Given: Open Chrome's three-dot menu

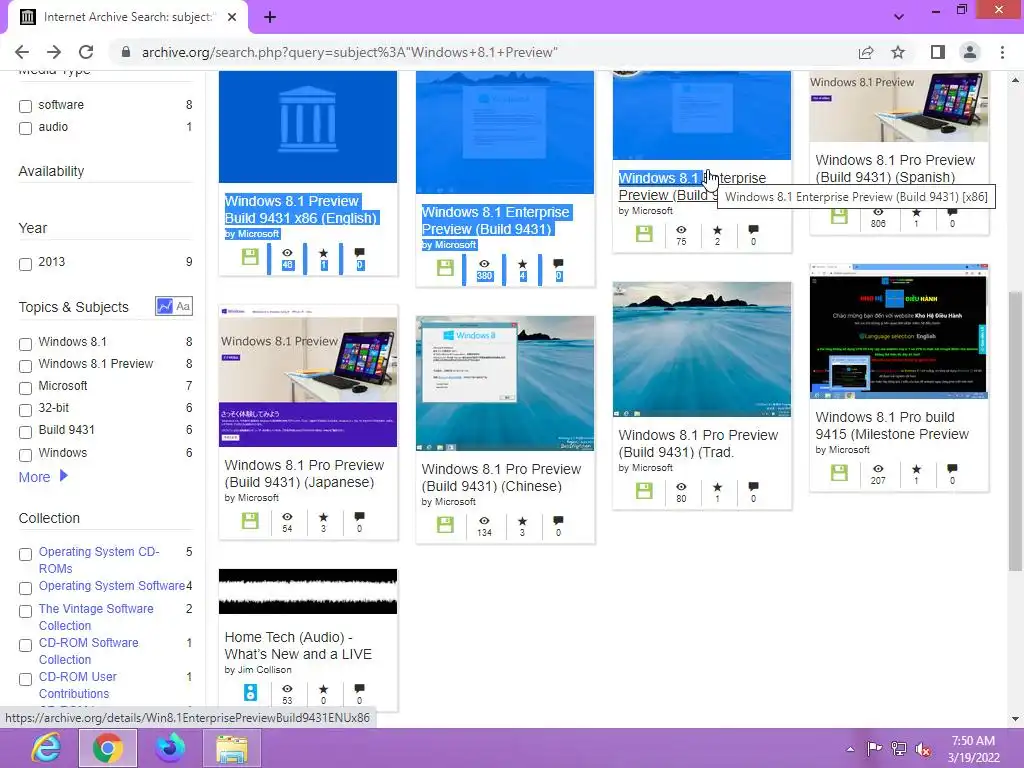Looking at the screenshot, I should tap(1002, 52).
